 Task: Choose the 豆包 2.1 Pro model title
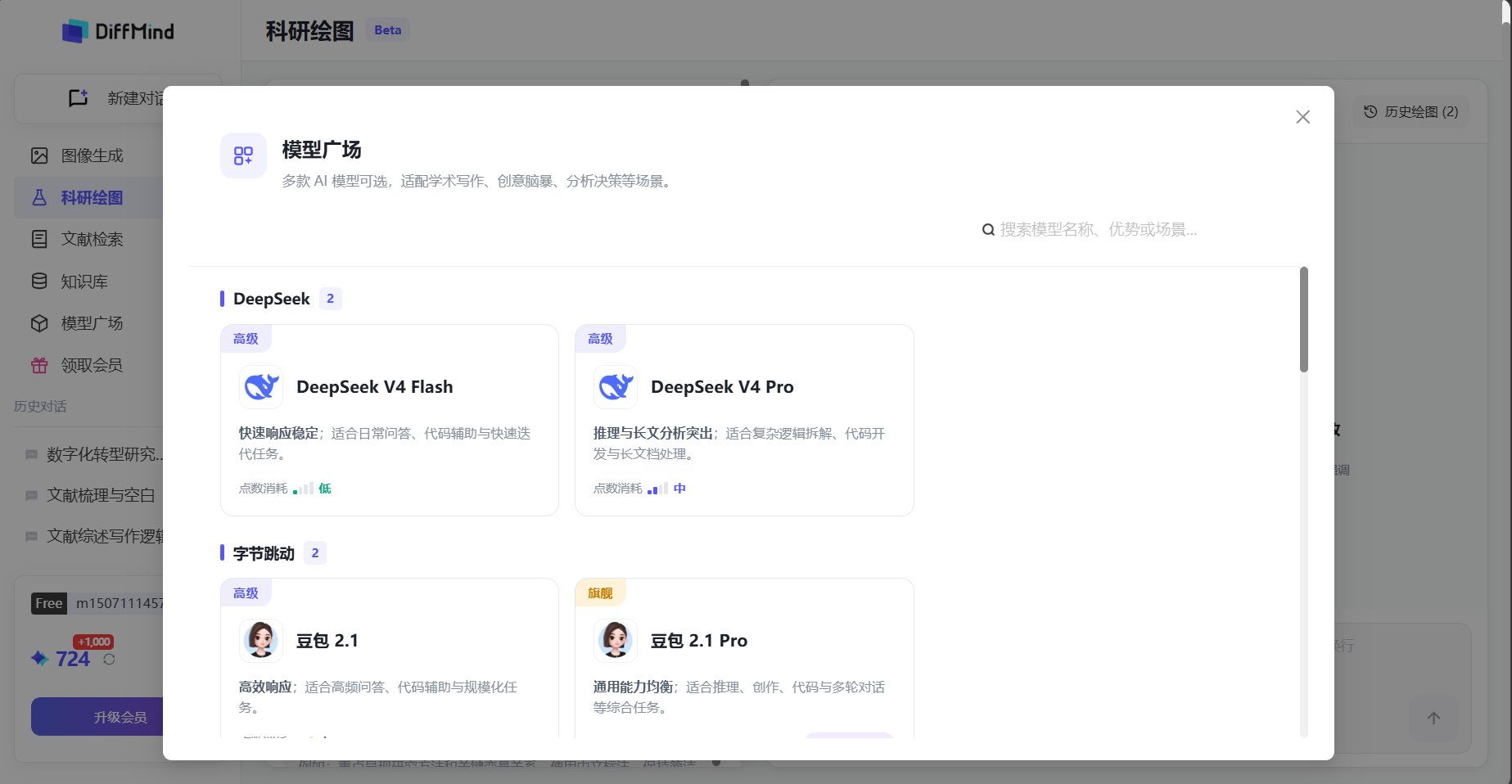699,641
